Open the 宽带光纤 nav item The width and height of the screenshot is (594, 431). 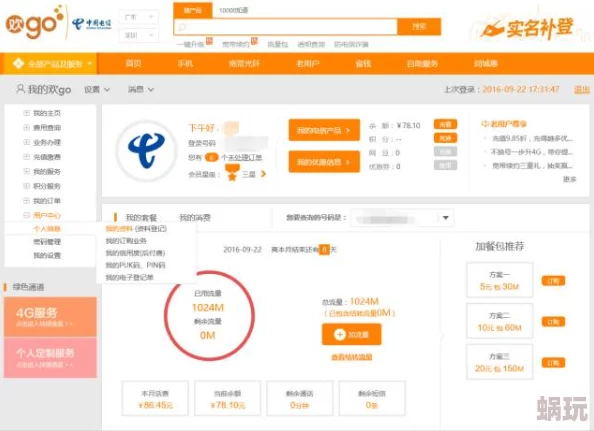[x=244, y=64]
